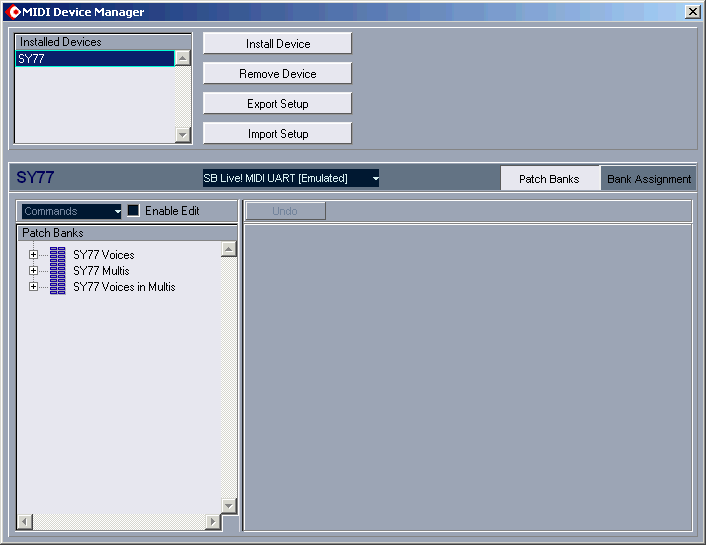Enable the Enable Edit checkbox
This screenshot has width=706, height=545.
tap(133, 211)
